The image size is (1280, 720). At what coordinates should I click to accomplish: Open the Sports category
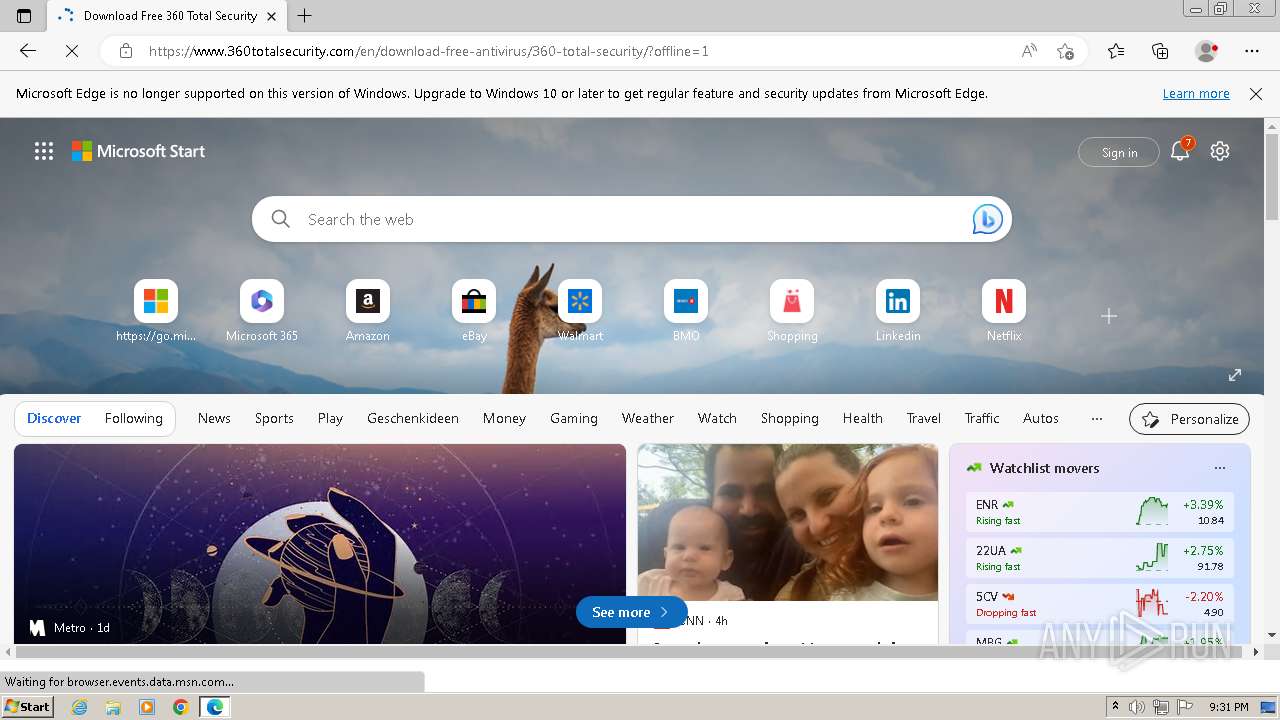[x=274, y=418]
